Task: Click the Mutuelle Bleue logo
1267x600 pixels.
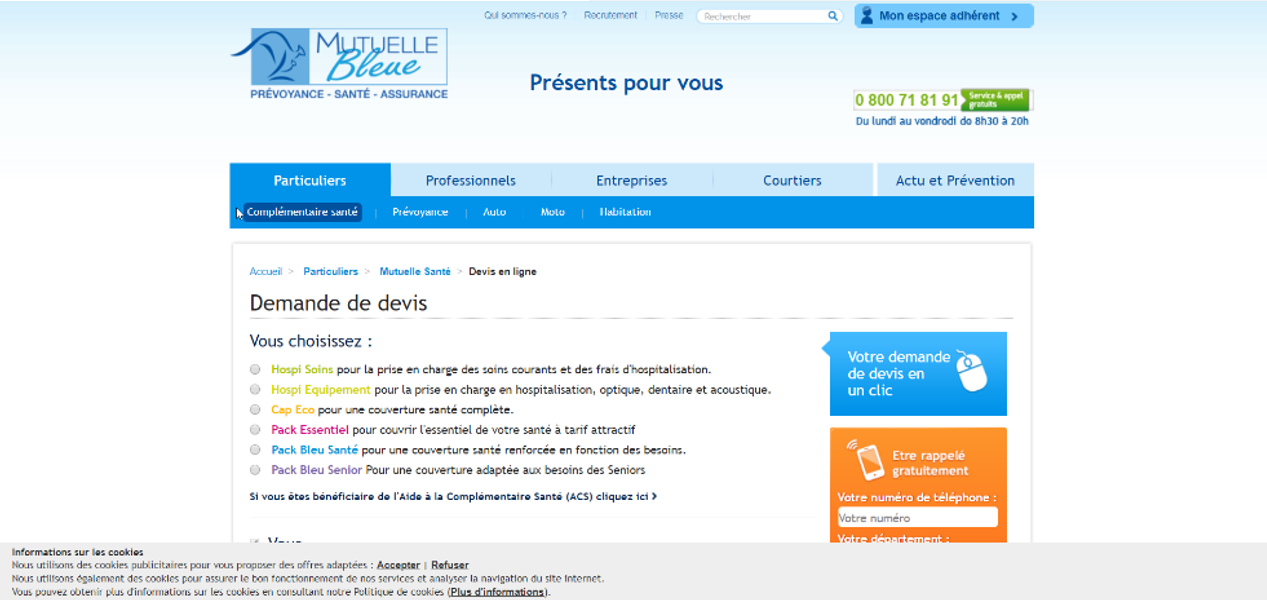Action: [x=339, y=63]
